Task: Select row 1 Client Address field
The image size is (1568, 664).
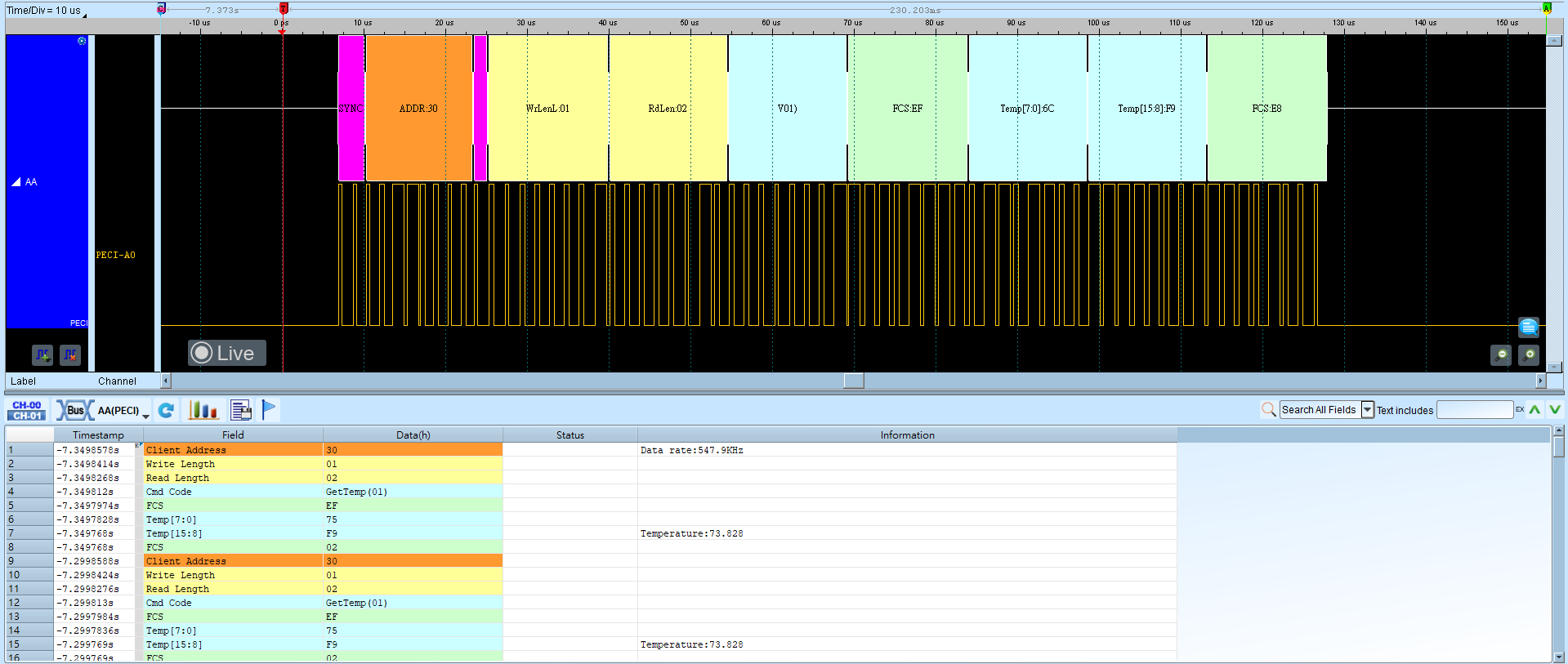Action: tap(233, 450)
